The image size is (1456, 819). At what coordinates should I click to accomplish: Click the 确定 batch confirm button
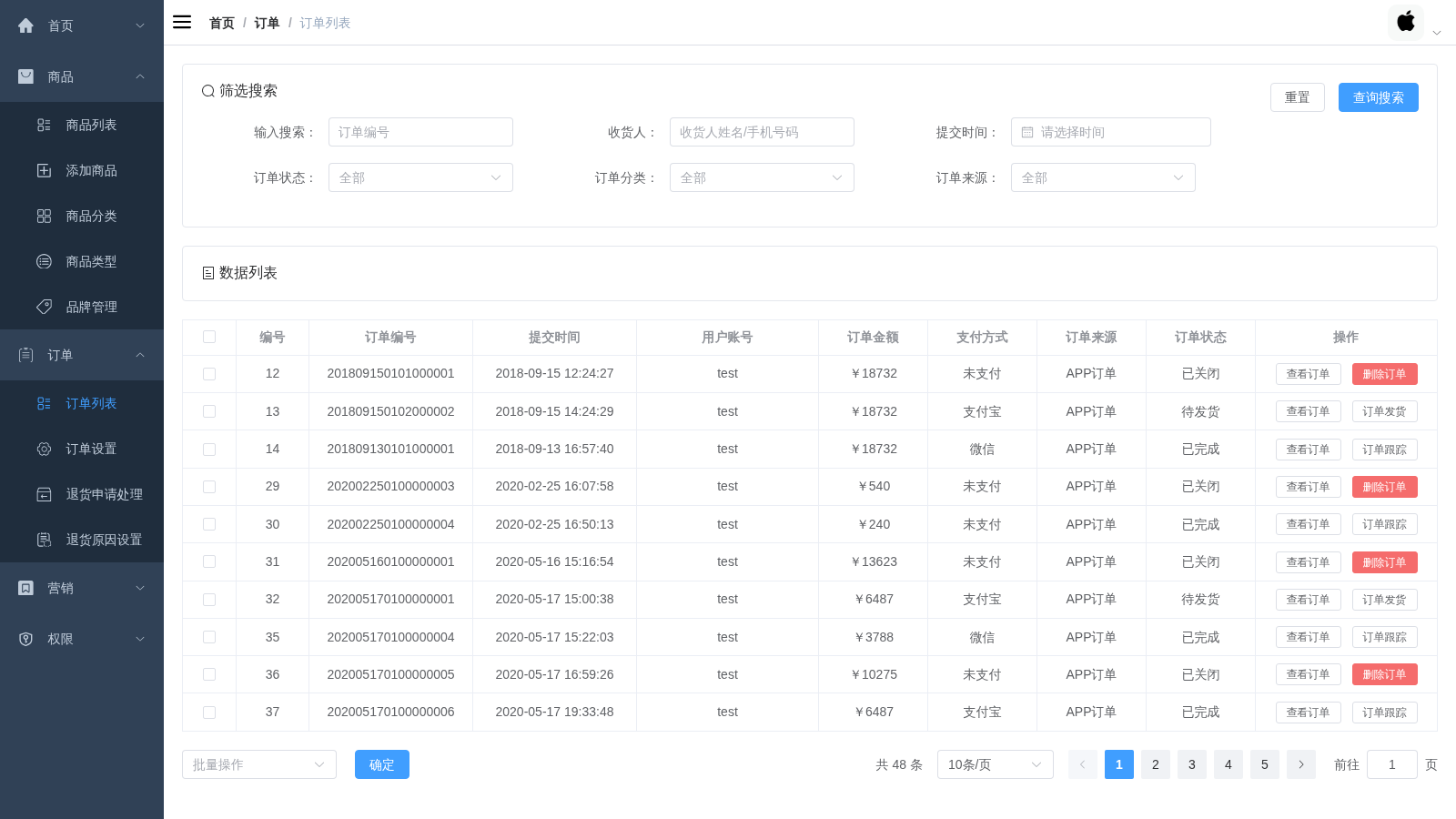(382, 764)
